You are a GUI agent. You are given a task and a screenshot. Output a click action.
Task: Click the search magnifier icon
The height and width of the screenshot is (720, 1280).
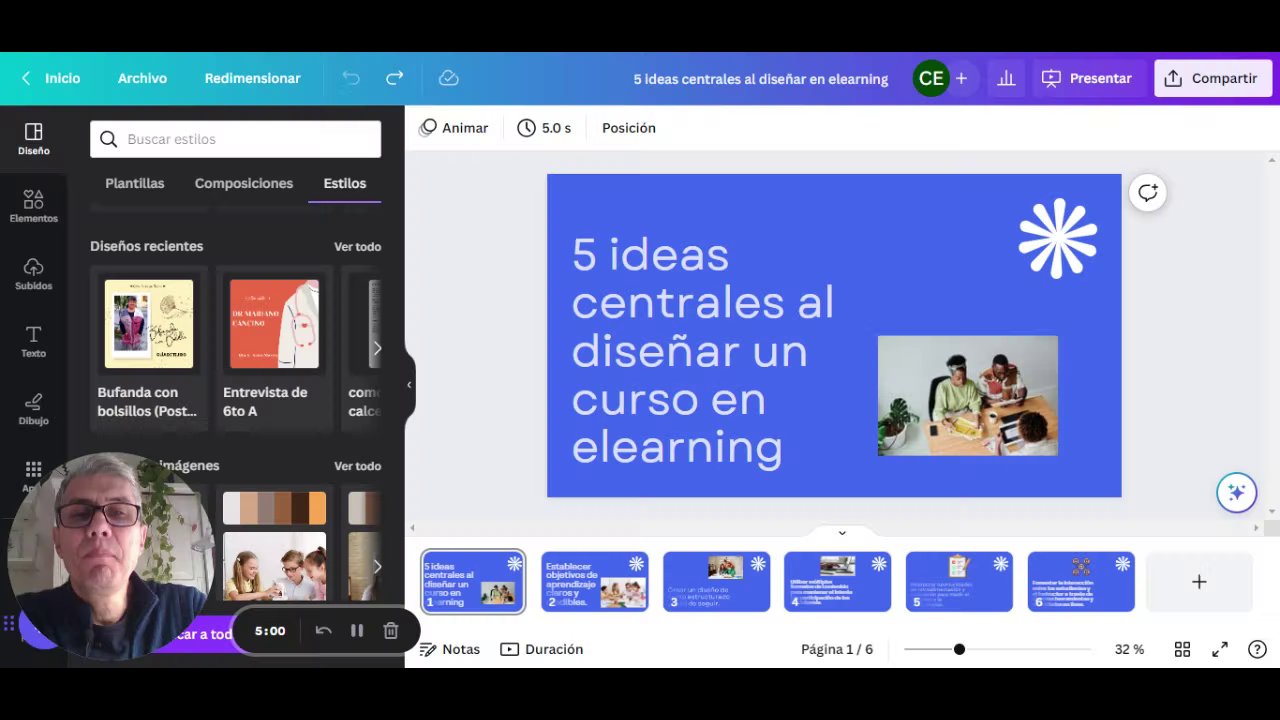pos(108,139)
